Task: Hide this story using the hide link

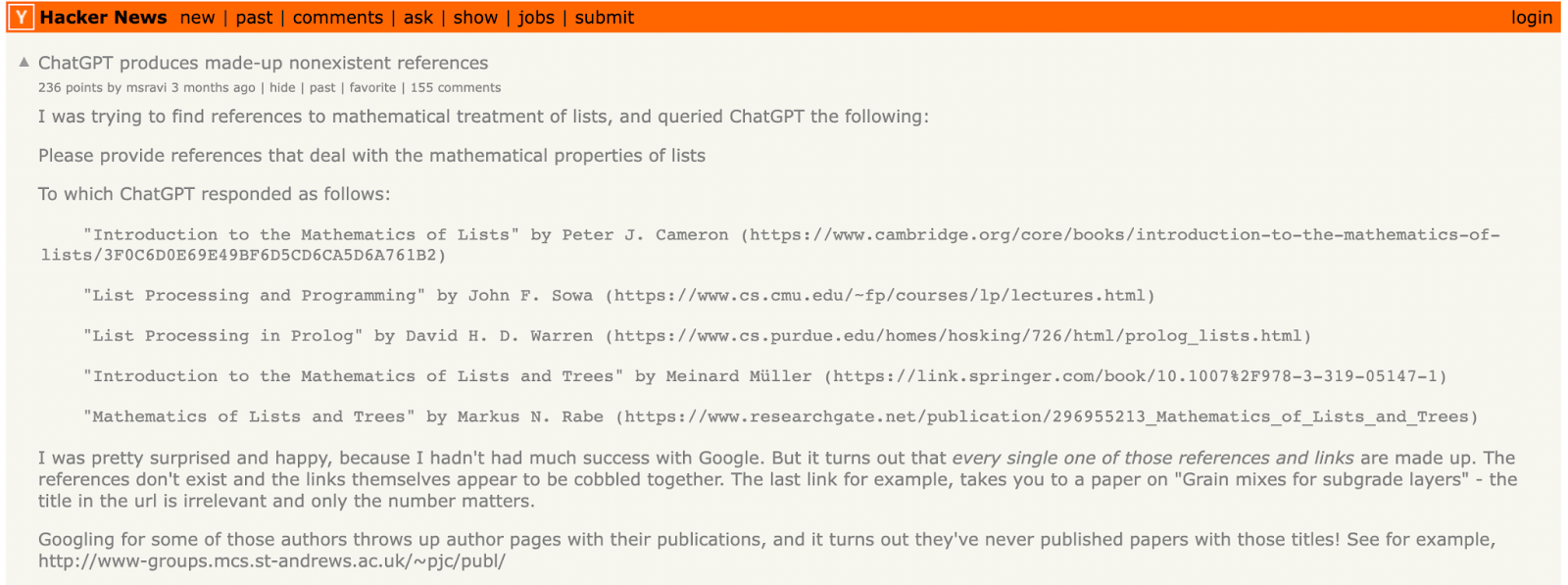Action: tap(282, 87)
